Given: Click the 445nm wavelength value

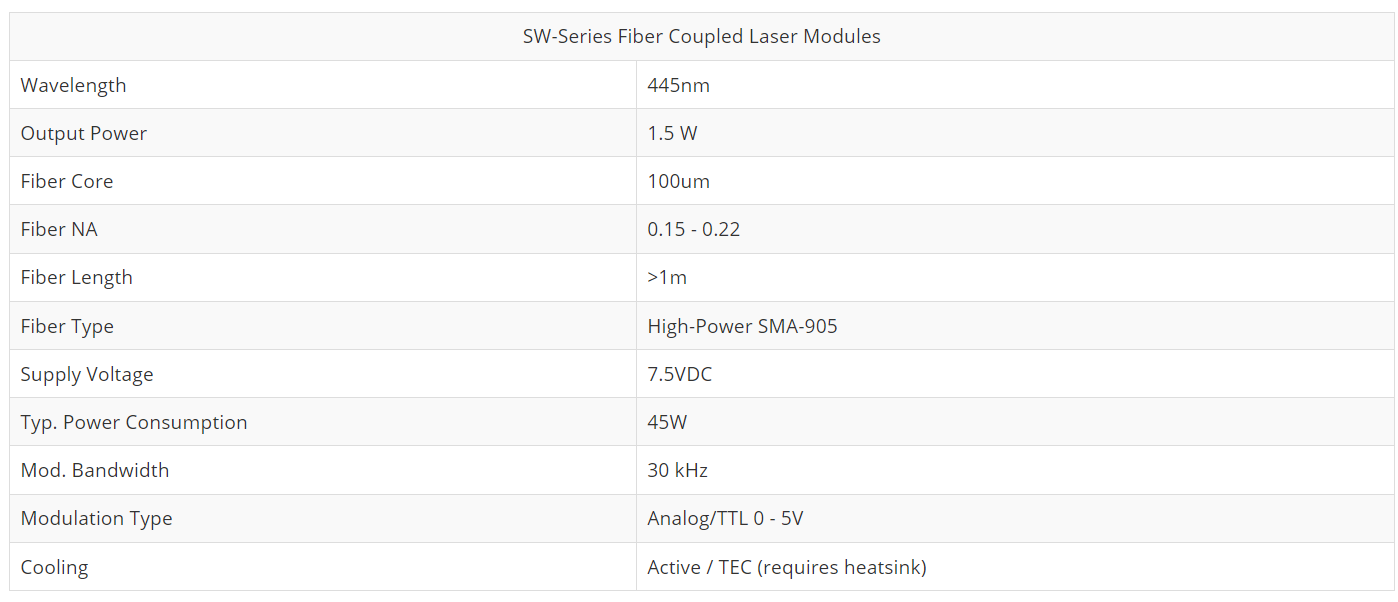Looking at the screenshot, I should (678, 85).
